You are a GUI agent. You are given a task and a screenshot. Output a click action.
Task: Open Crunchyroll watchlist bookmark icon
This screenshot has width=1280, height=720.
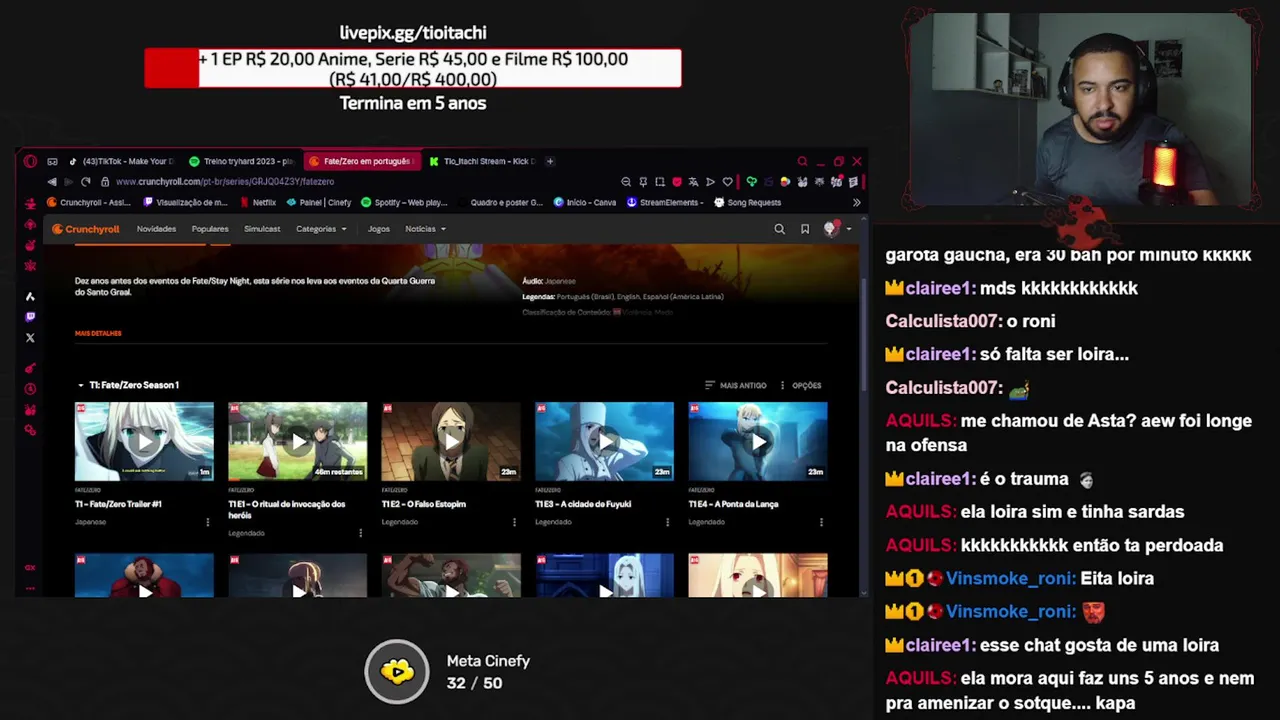pos(804,229)
